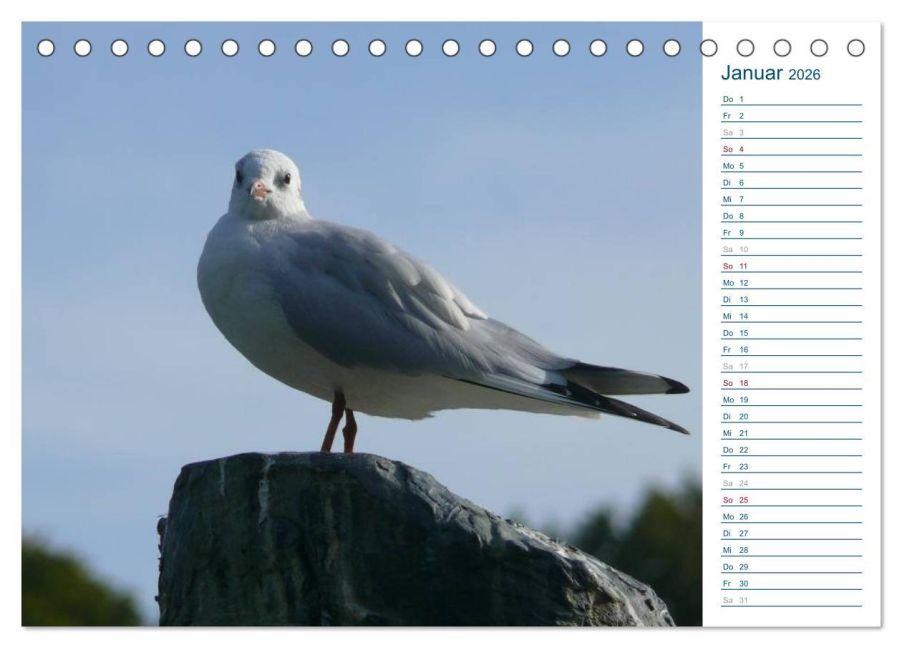Click the "Do 22" date line
The image size is (902, 648).
coord(790,450)
